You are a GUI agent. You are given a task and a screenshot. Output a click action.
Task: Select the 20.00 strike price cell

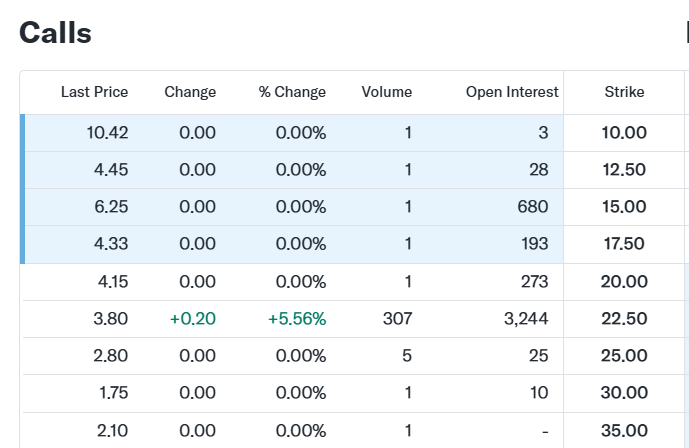click(x=624, y=282)
